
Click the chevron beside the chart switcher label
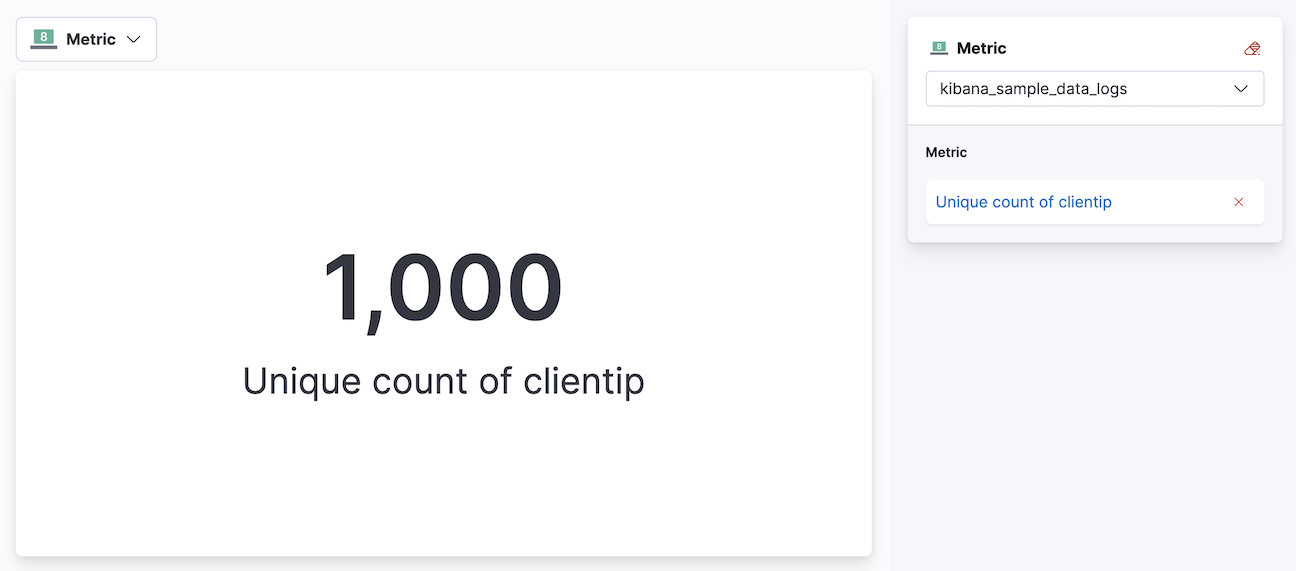pos(134,40)
